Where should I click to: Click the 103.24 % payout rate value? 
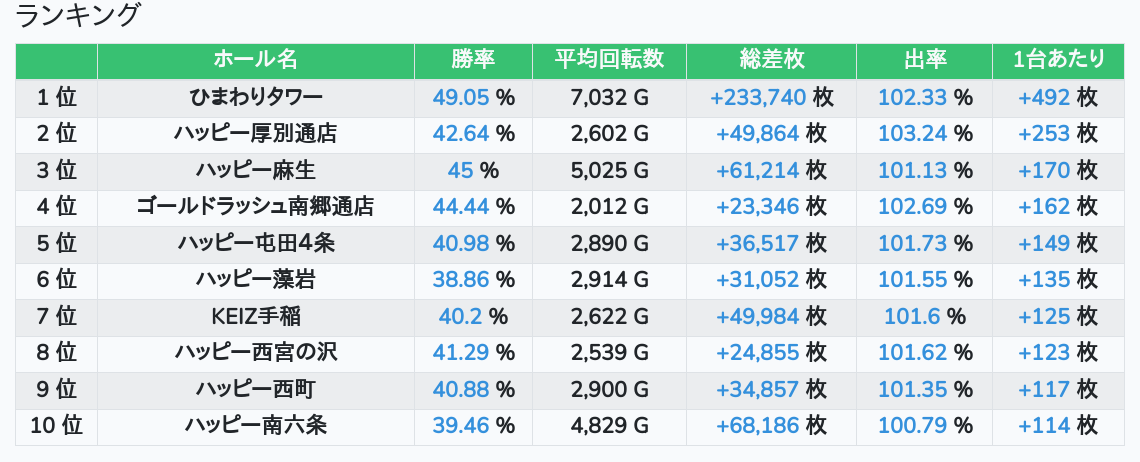click(924, 134)
